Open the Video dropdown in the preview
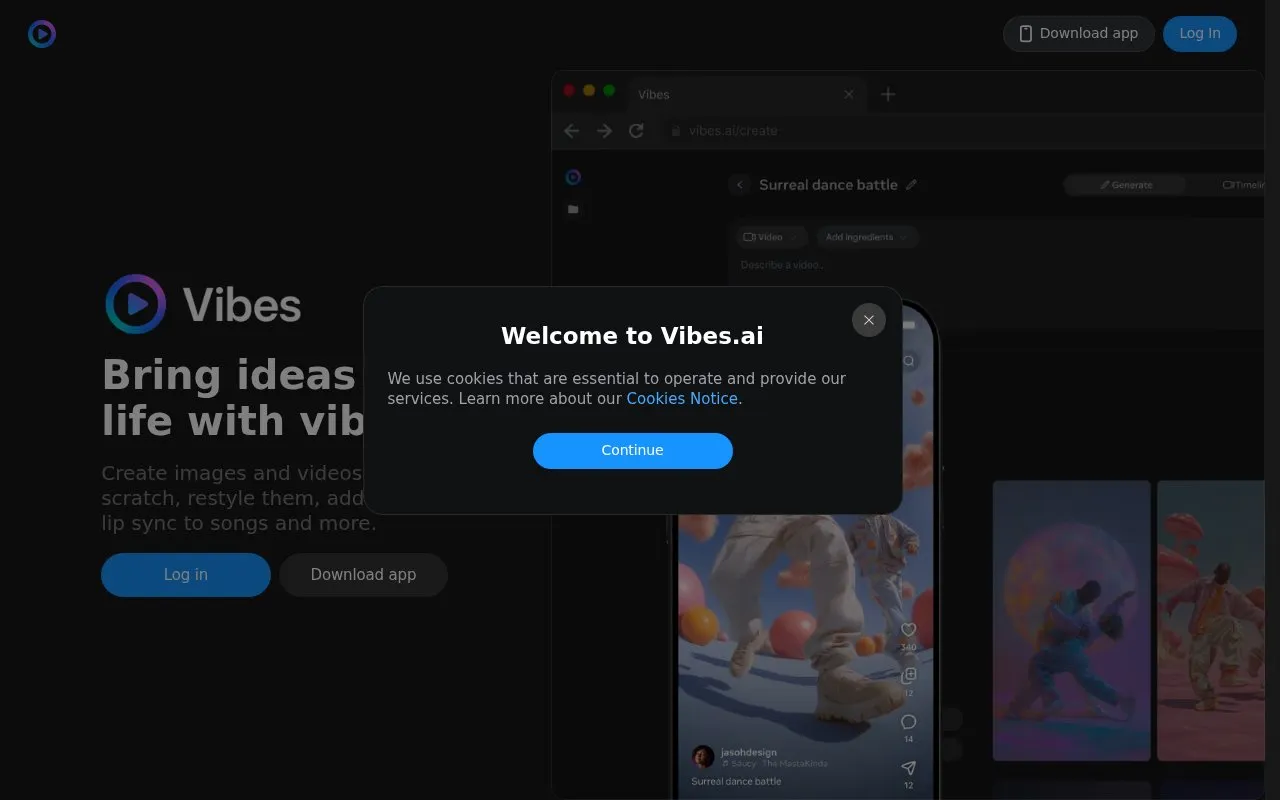1280x800 pixels. (x=772, y=237)
